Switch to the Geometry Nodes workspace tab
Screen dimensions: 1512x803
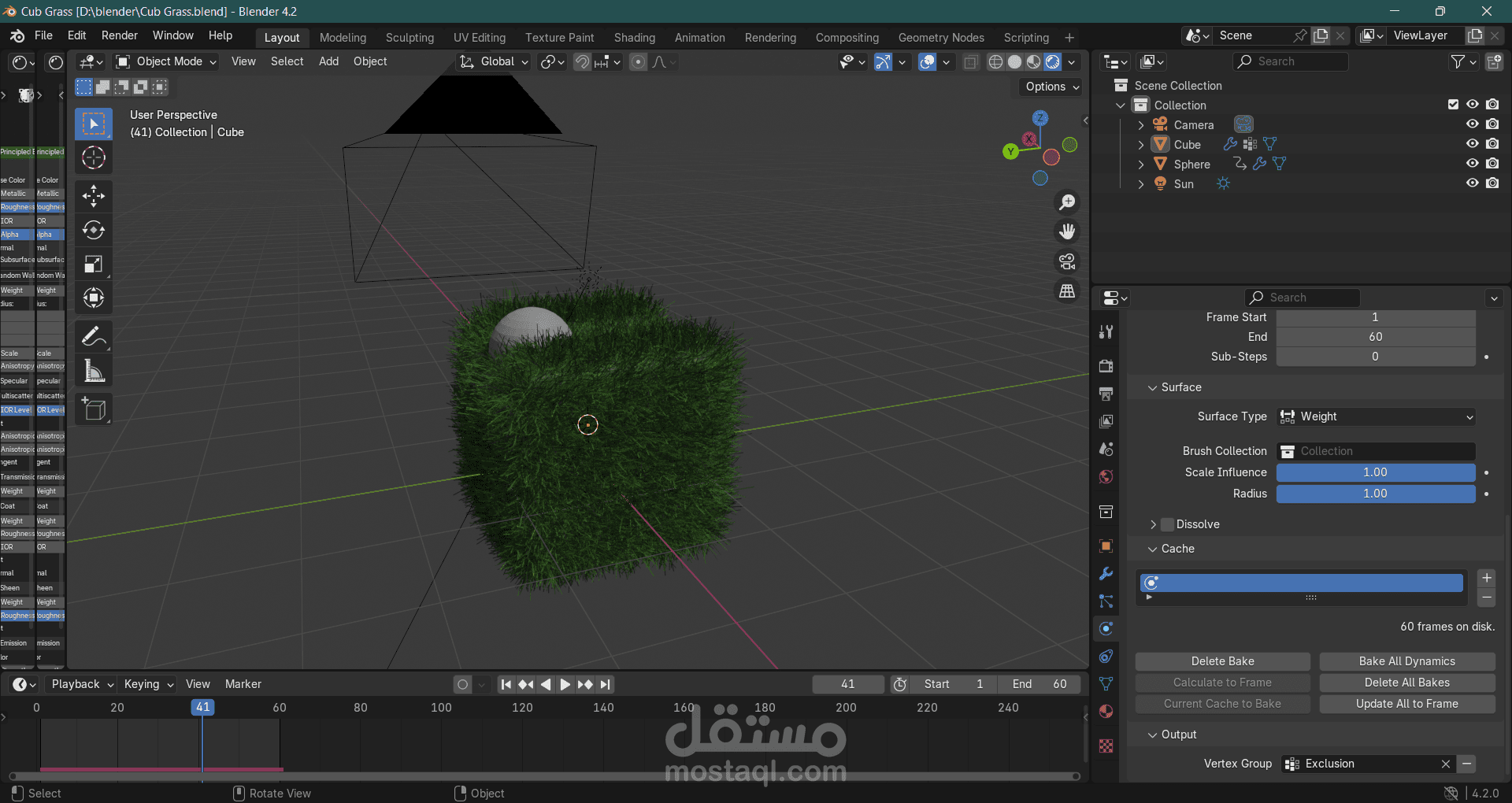pos(941,38)
